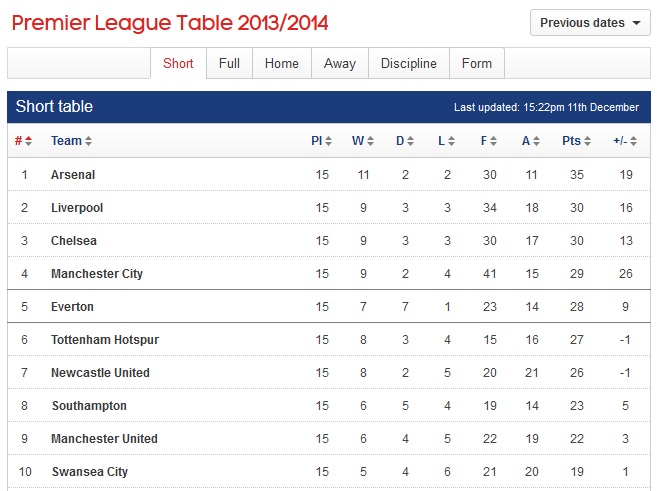Open the Previous dates dropdown

tap(590, 23)
